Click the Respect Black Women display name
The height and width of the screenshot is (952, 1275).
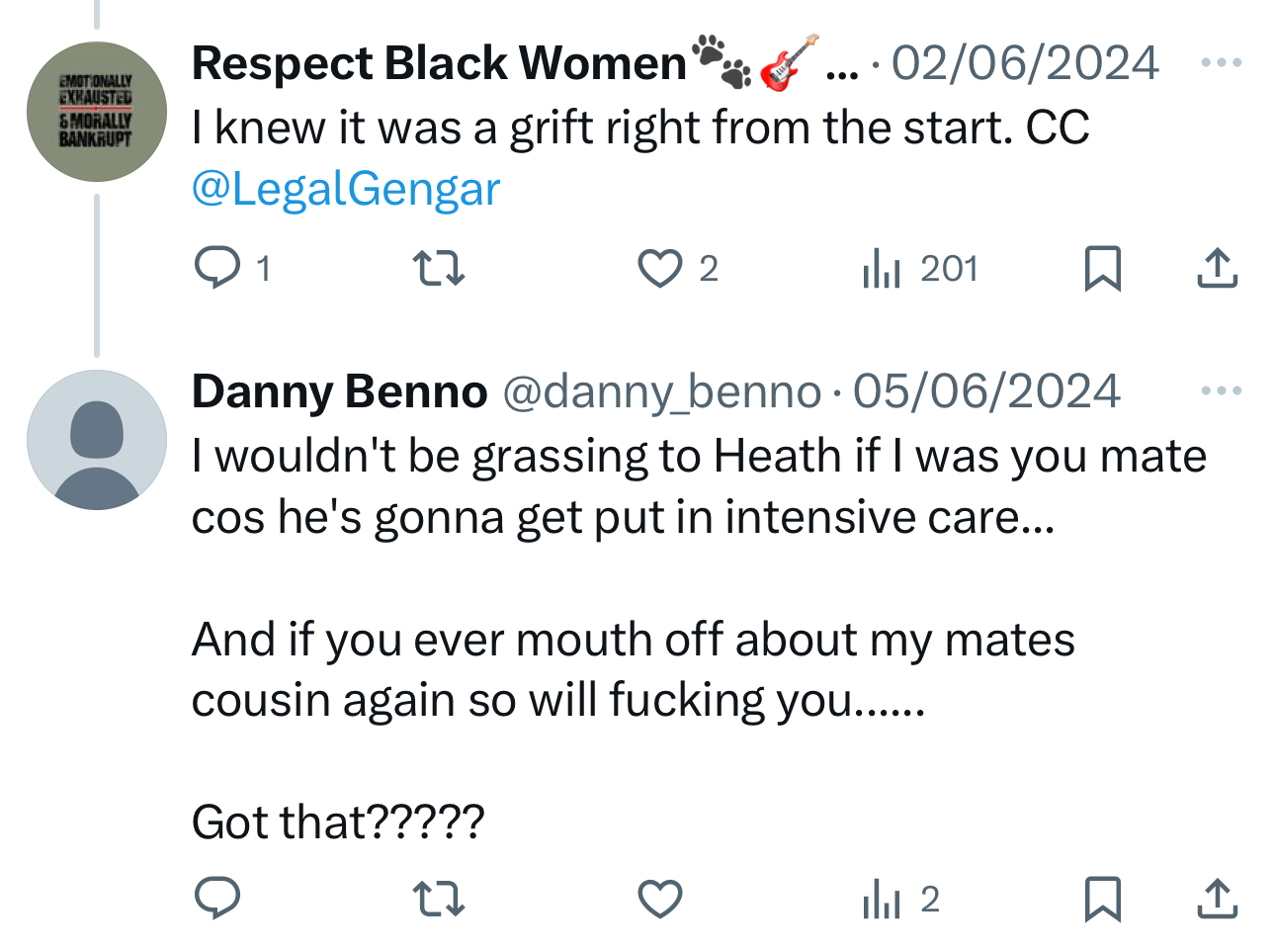click(439, 63)
